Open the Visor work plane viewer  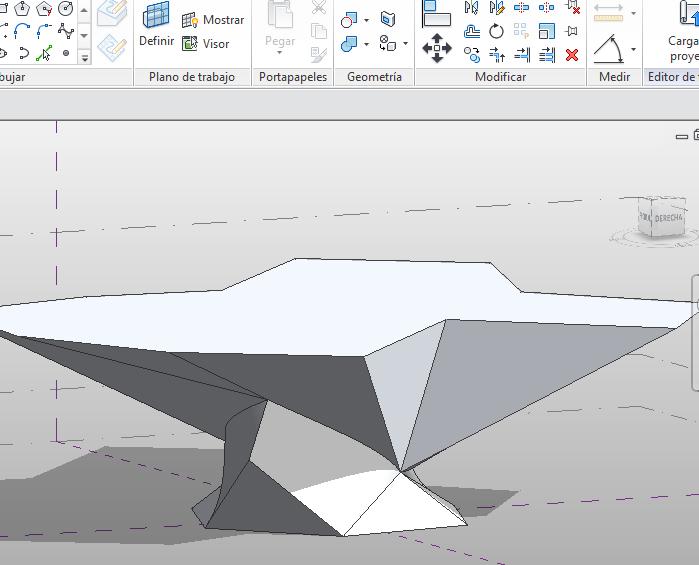point(206,44)
